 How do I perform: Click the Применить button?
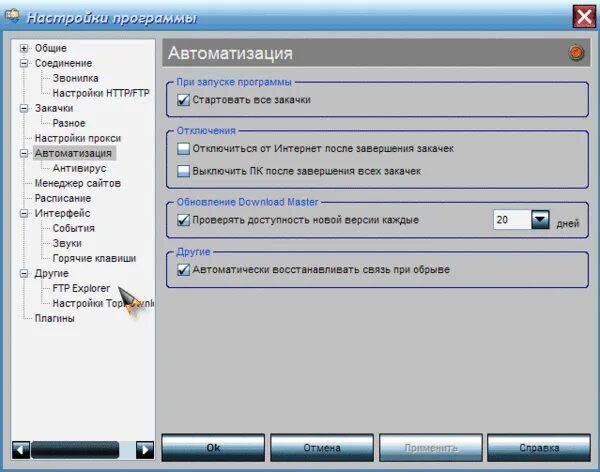pyautogui.click(x=431, y=448)
